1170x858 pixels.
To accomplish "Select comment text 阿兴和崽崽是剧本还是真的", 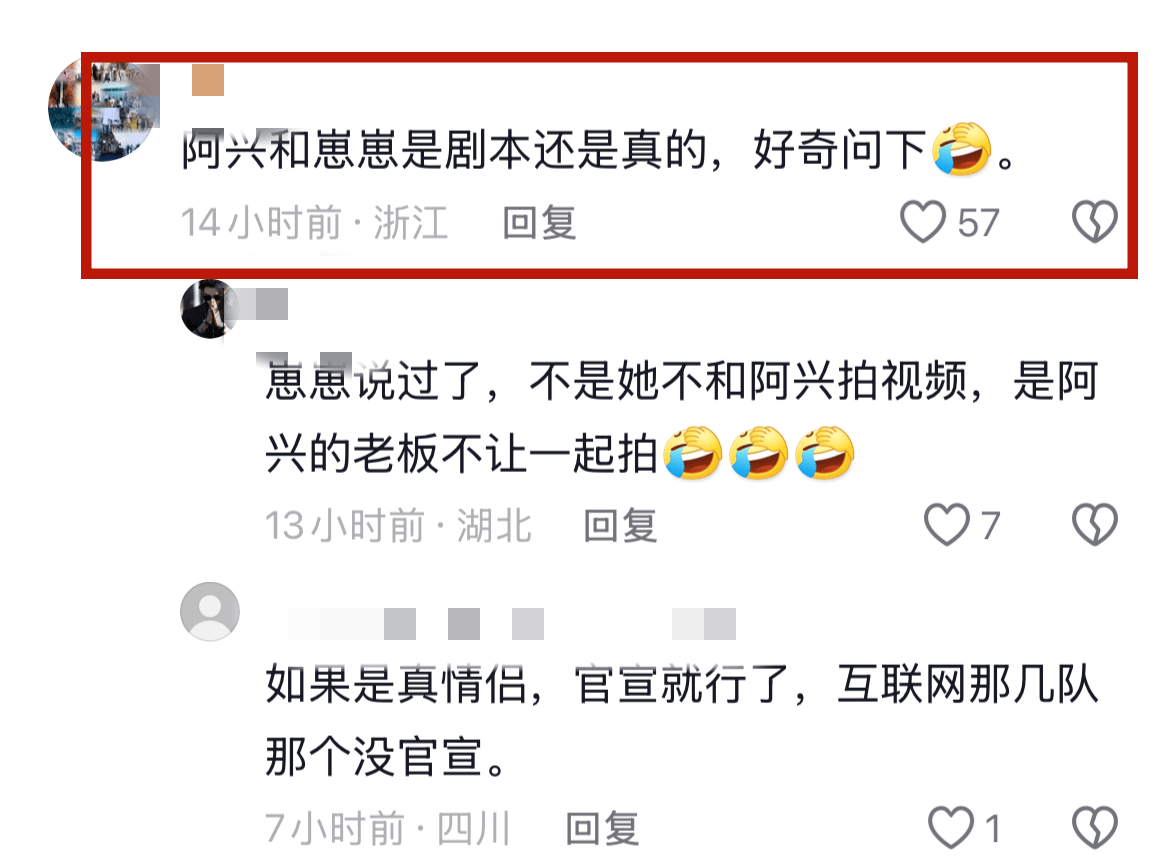I will (444, 150).
